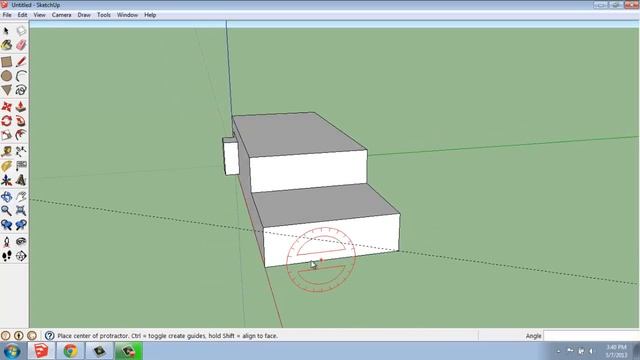Open the Help menu

click(x=150, y=15)
